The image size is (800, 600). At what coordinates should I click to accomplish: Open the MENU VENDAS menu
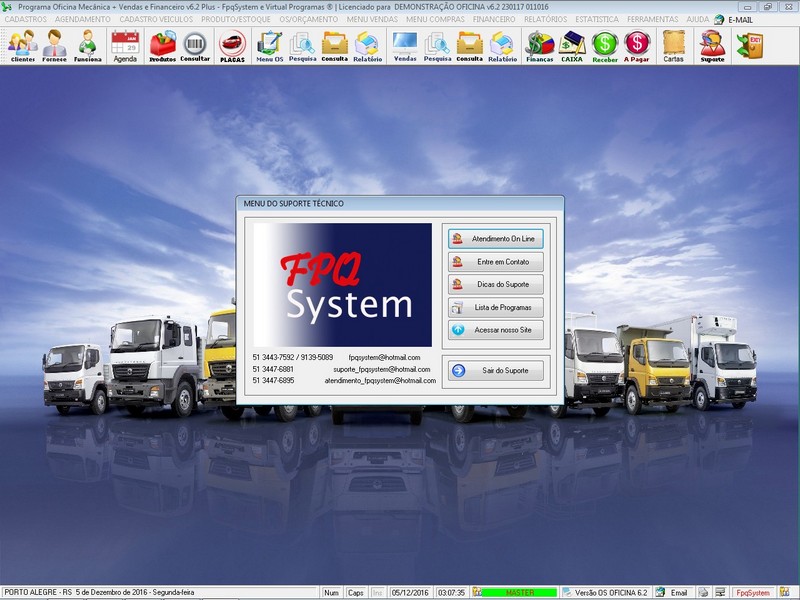pos(372,19)
